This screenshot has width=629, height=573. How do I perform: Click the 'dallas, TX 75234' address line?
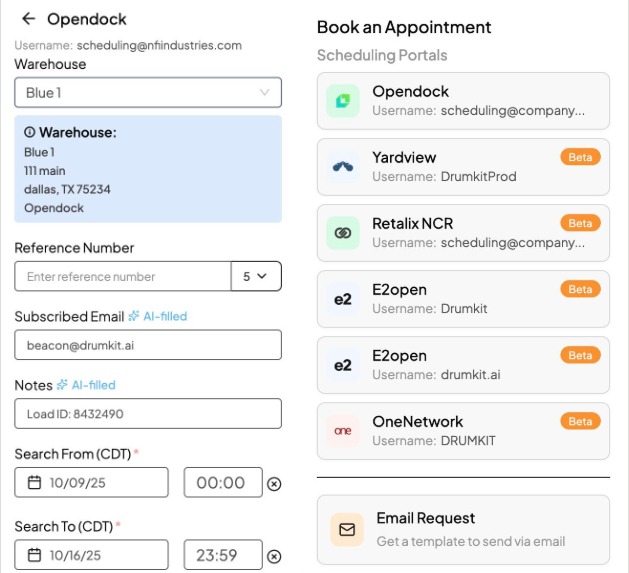(x=67, y=189)
